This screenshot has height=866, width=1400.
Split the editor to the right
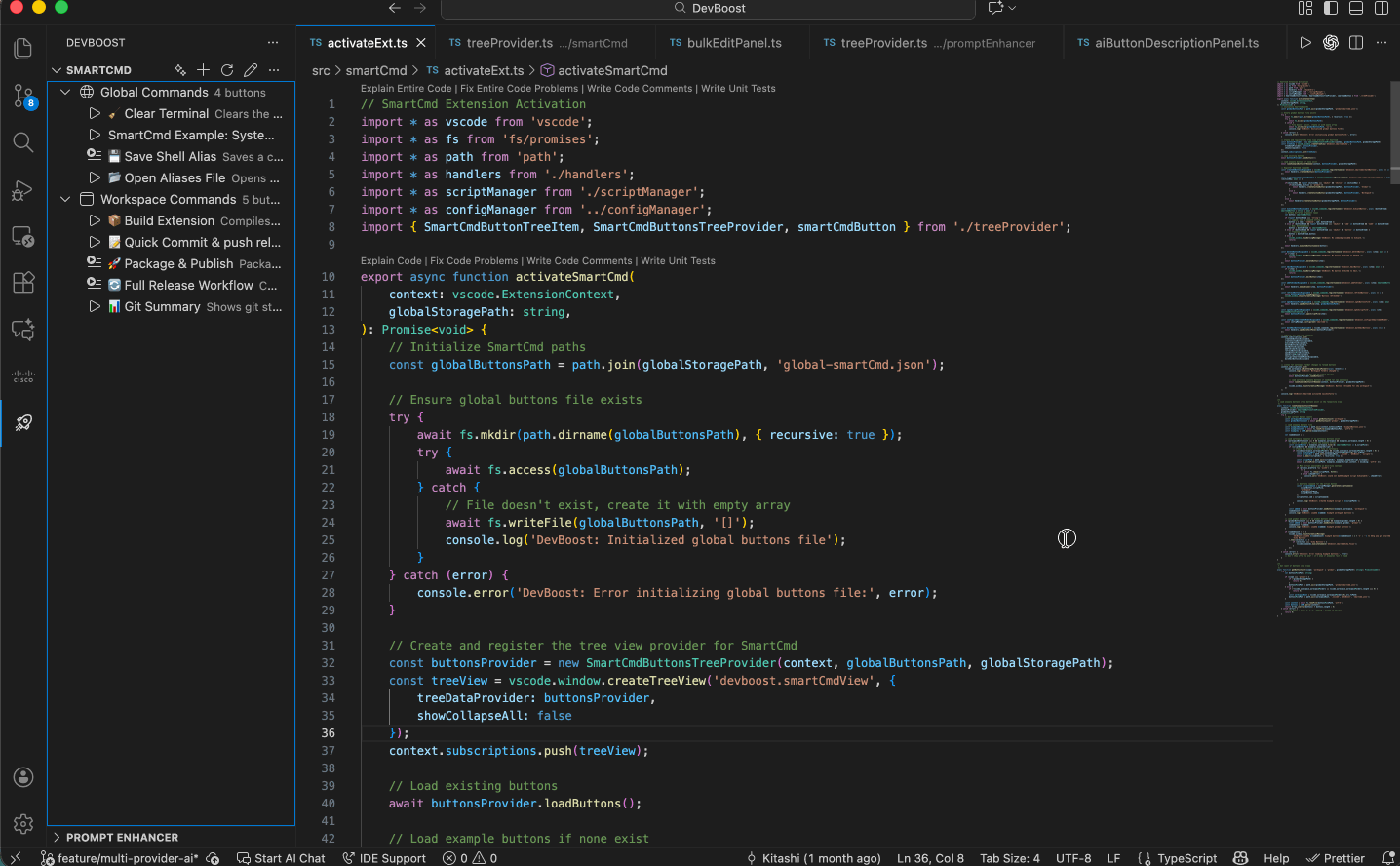1356,43
